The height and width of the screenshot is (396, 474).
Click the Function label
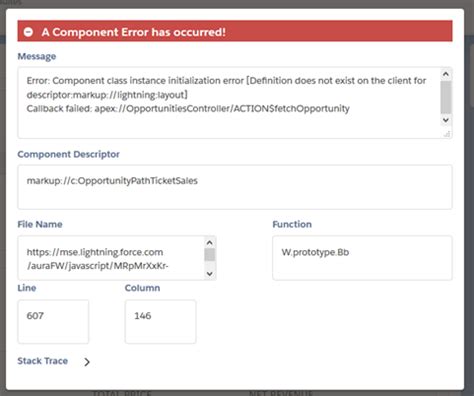pyautogui.click(x=292, y=224)
